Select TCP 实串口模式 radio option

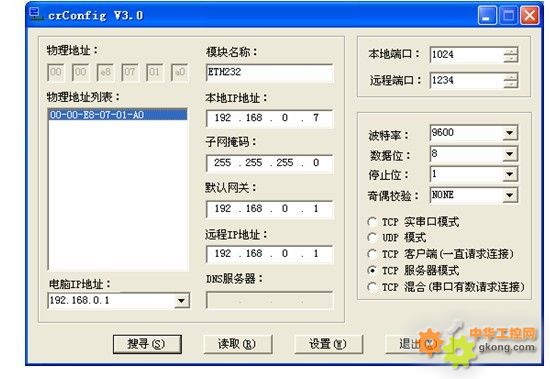(x=372, y=222)
